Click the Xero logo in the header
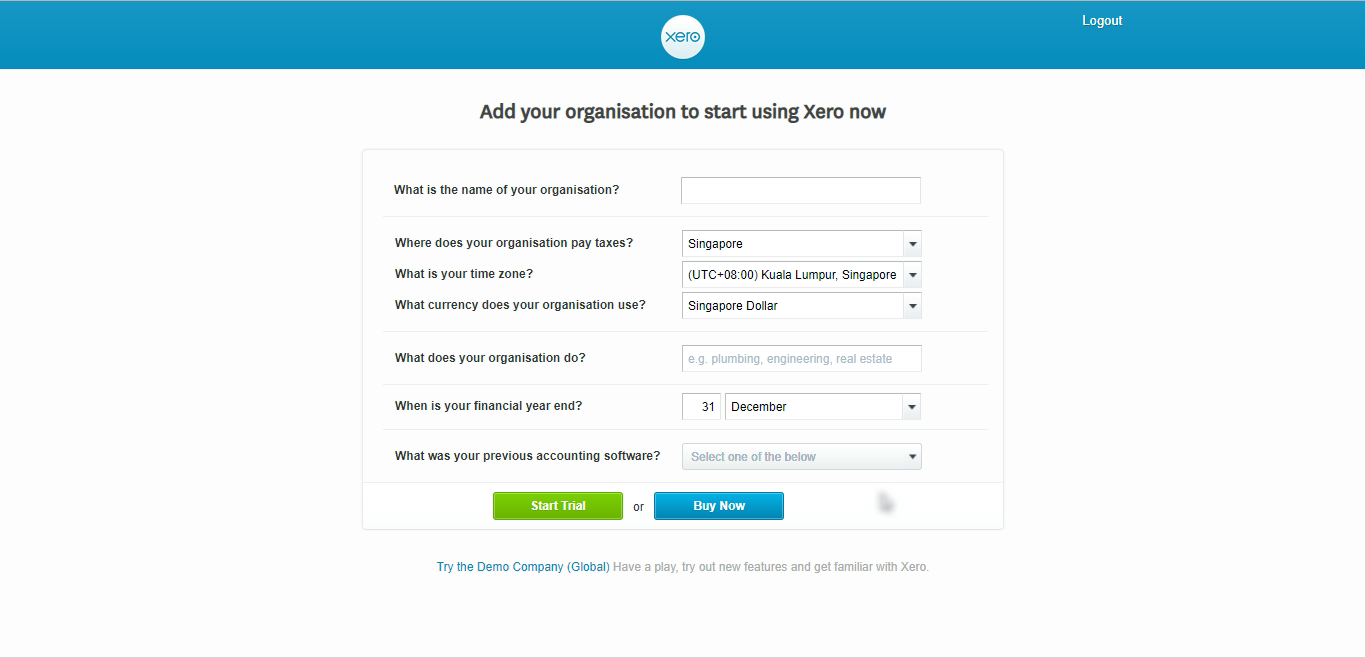The height and width of the screenshot is (657, 1365). pyautogui.click(x=683, y=38)
